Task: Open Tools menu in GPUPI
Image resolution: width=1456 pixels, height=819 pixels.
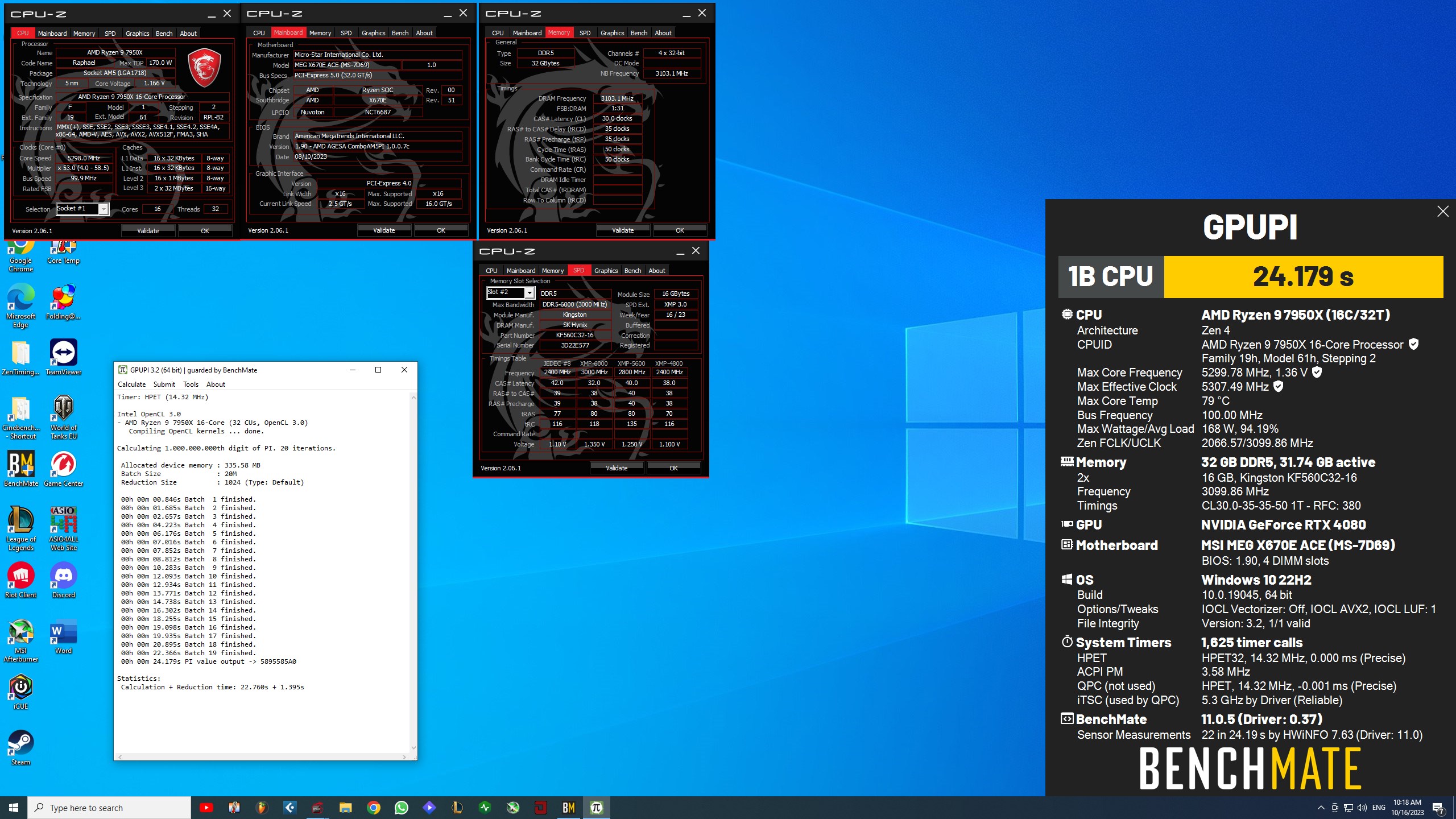Action: 191,384
